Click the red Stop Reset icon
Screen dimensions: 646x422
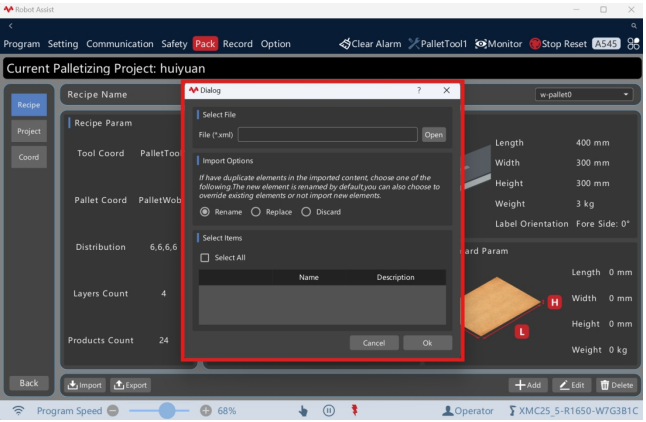[535, 44]
